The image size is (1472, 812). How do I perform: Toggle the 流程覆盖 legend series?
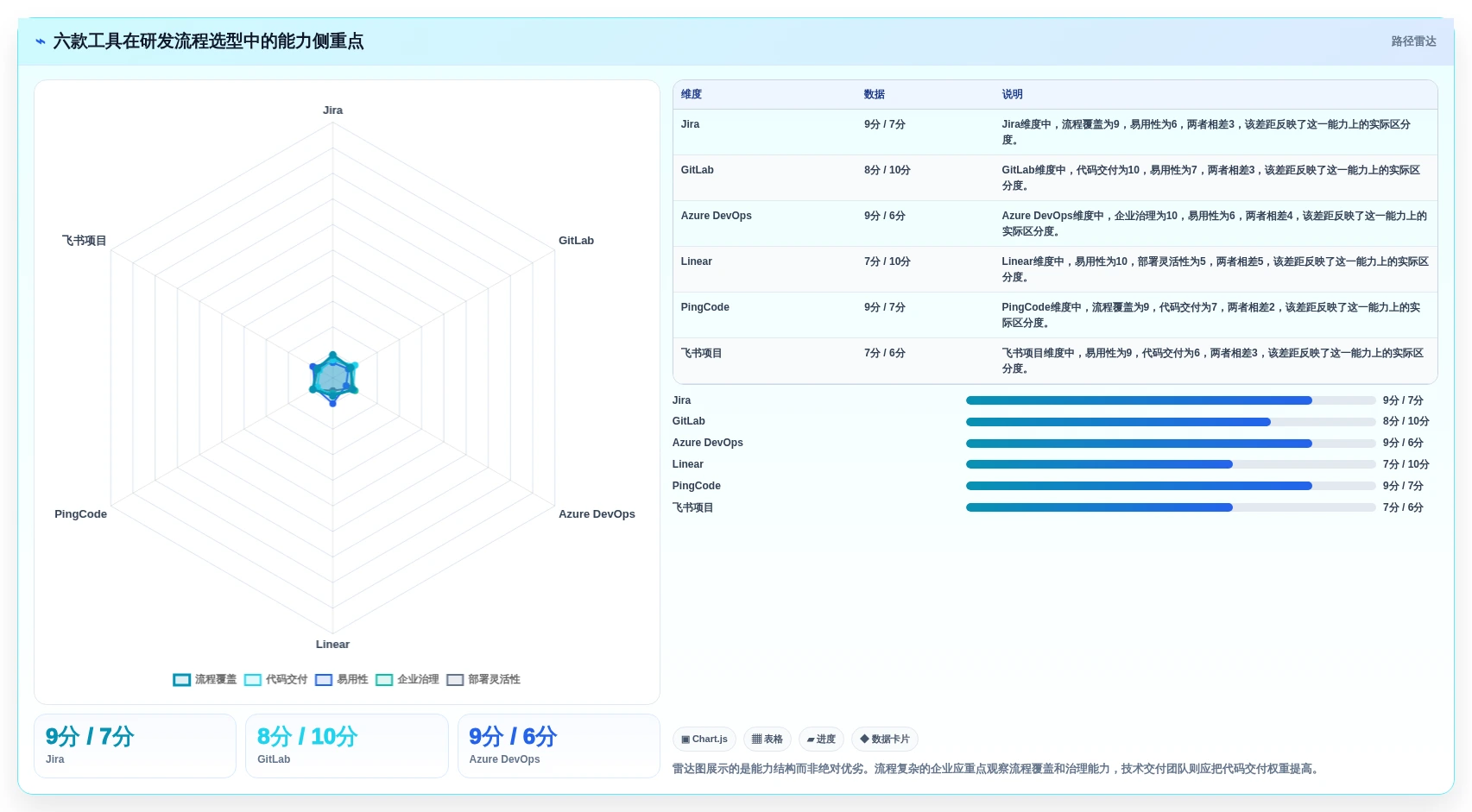pyautogui.click(x=205, y=679)
